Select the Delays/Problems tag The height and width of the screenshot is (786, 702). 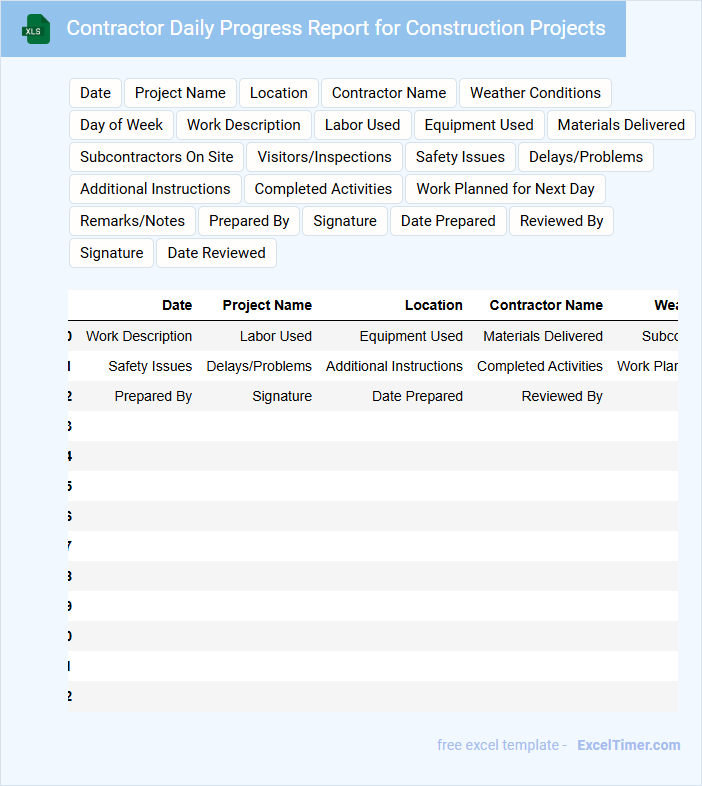pyautogui.click(x=586, y=157)
